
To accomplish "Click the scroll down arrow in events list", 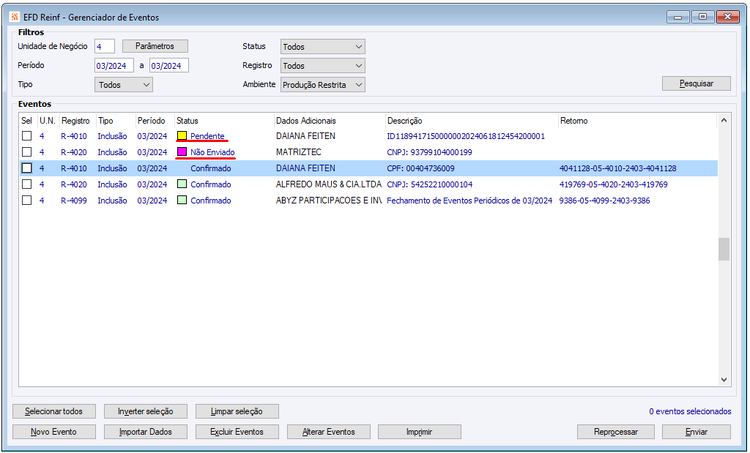I will coord(724,379).
